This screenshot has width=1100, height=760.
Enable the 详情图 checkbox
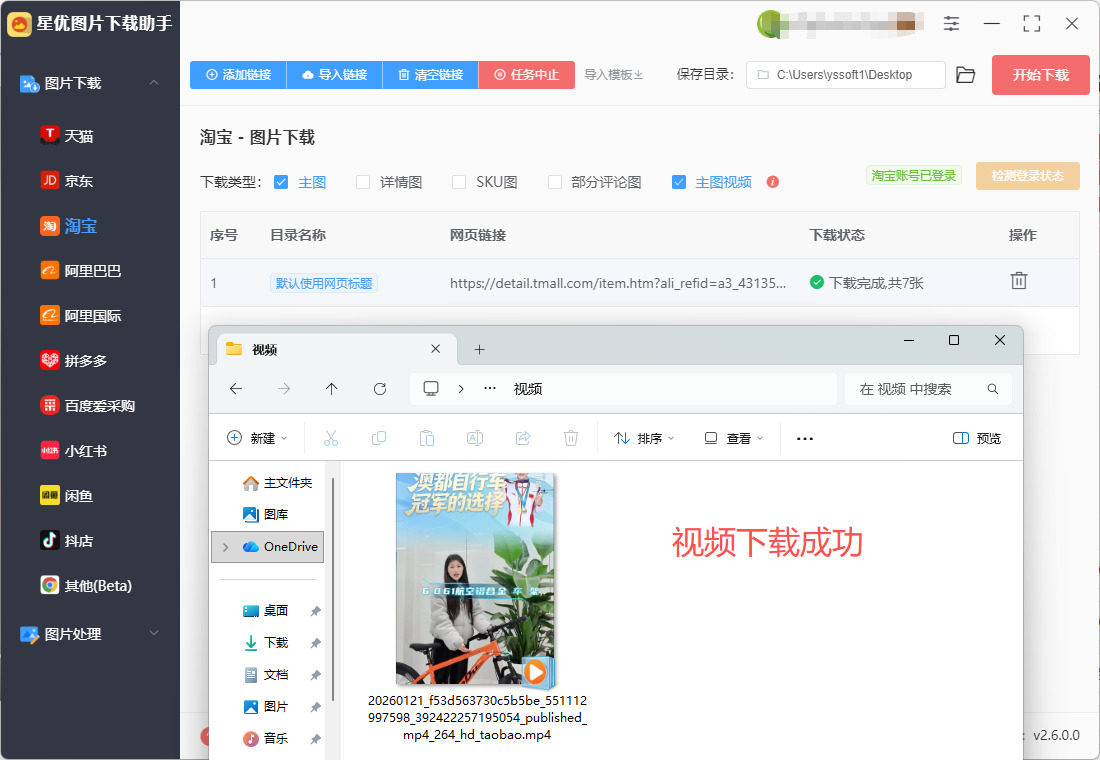tap(363, 182)
